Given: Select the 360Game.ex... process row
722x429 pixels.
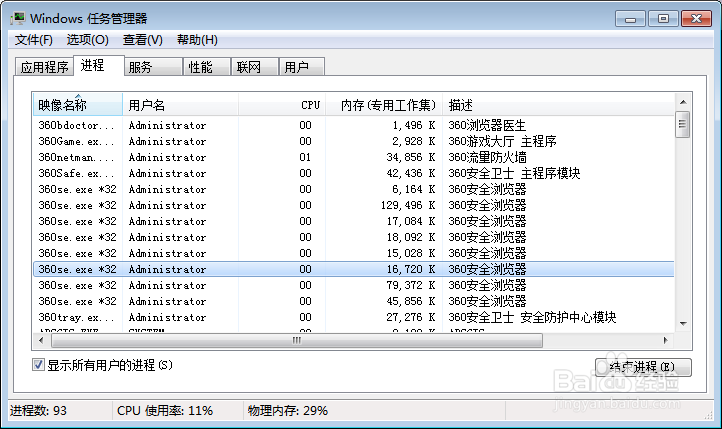Looking at the screenshot, I should pyautogui.click(x=354, y=141).
